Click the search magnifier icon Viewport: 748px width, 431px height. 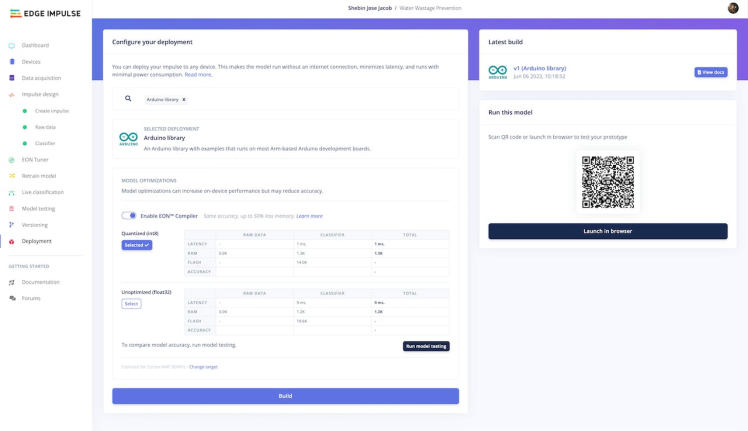(128, 98)
